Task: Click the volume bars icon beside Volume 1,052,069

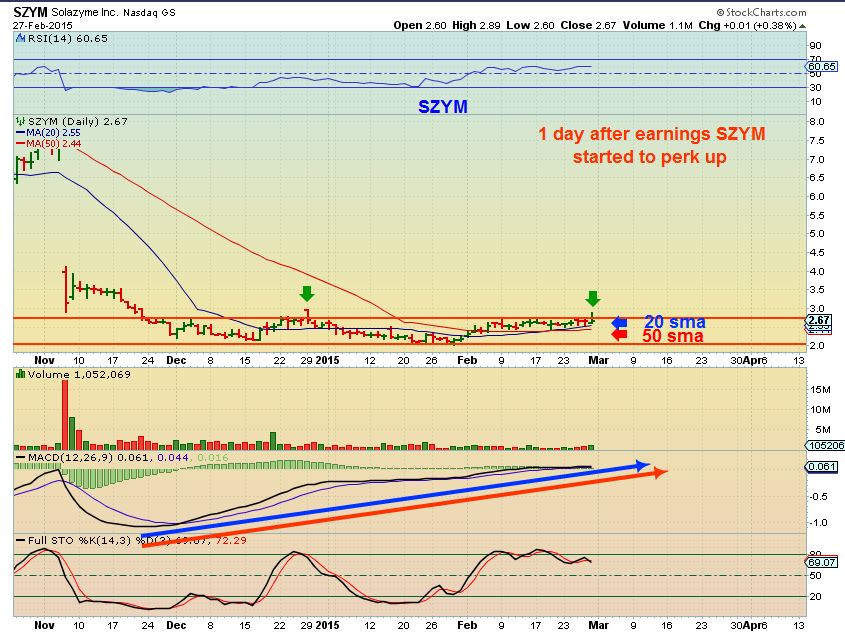Action: [x=20, y=374]
